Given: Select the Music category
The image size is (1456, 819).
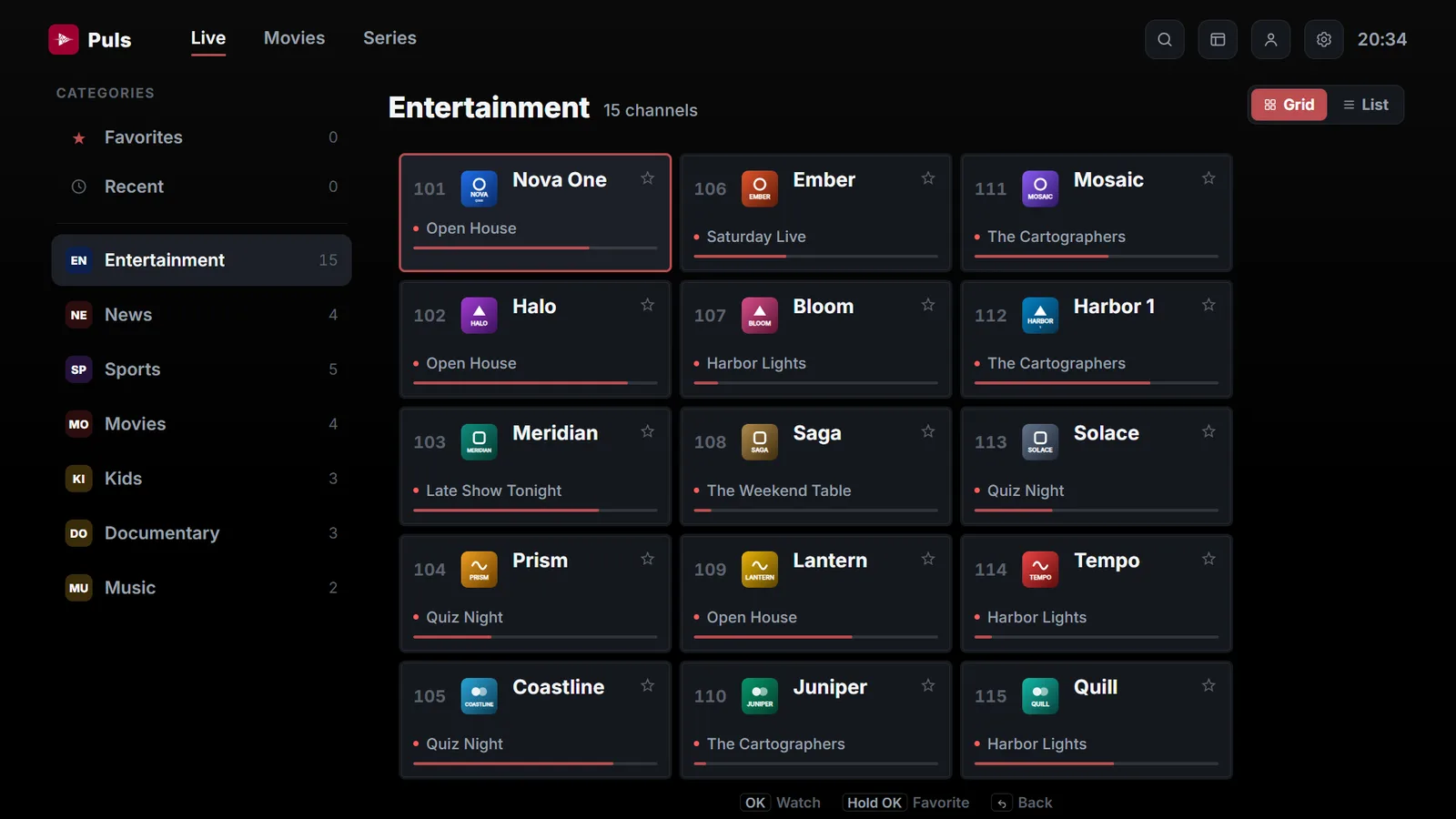Looking at the screenshot, I should tap(201, 588).
